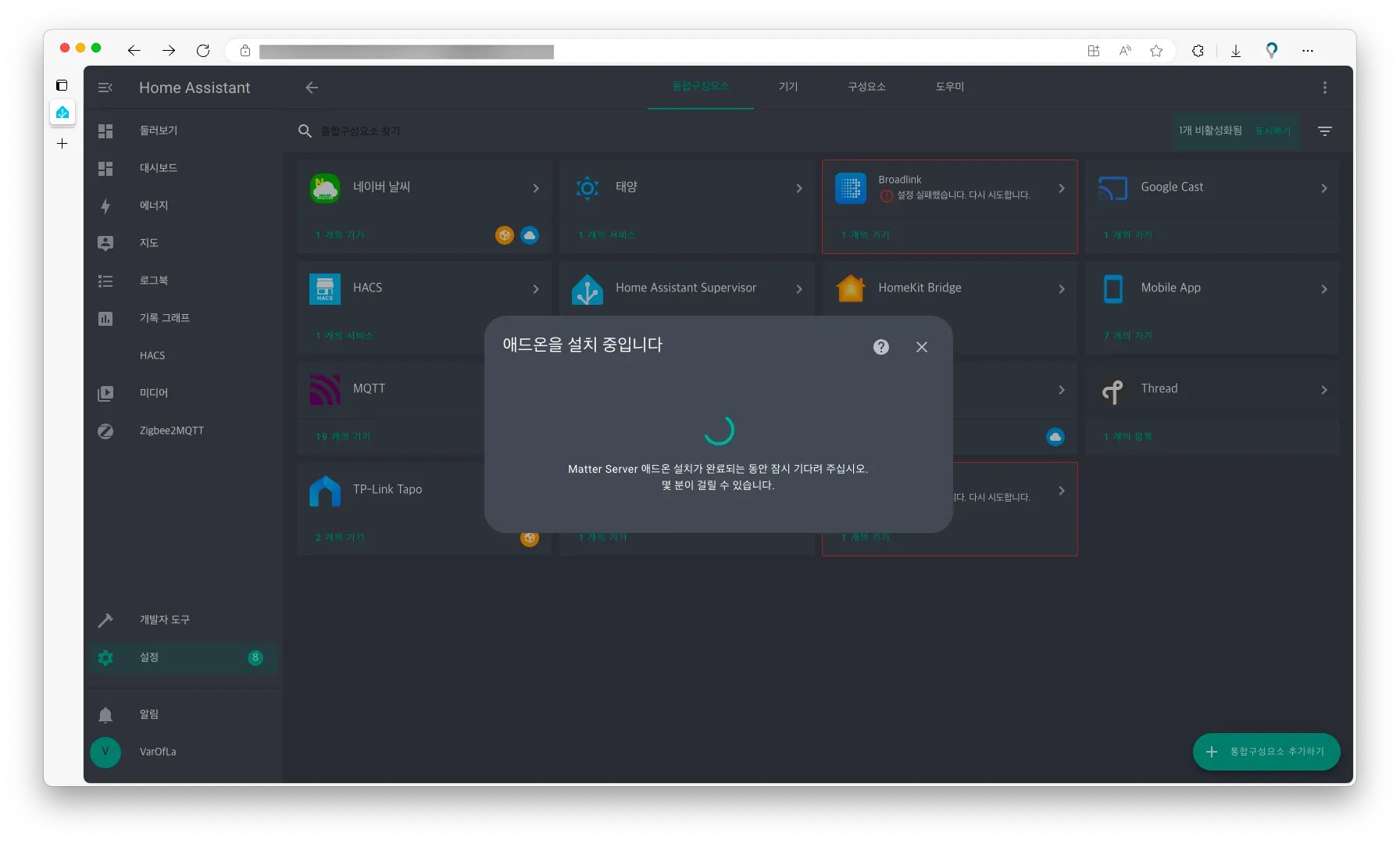The width and height of the screenshot is (1400, 844).
Task: Open 1 개의 항목 link under Thread
Action: 1128,437
